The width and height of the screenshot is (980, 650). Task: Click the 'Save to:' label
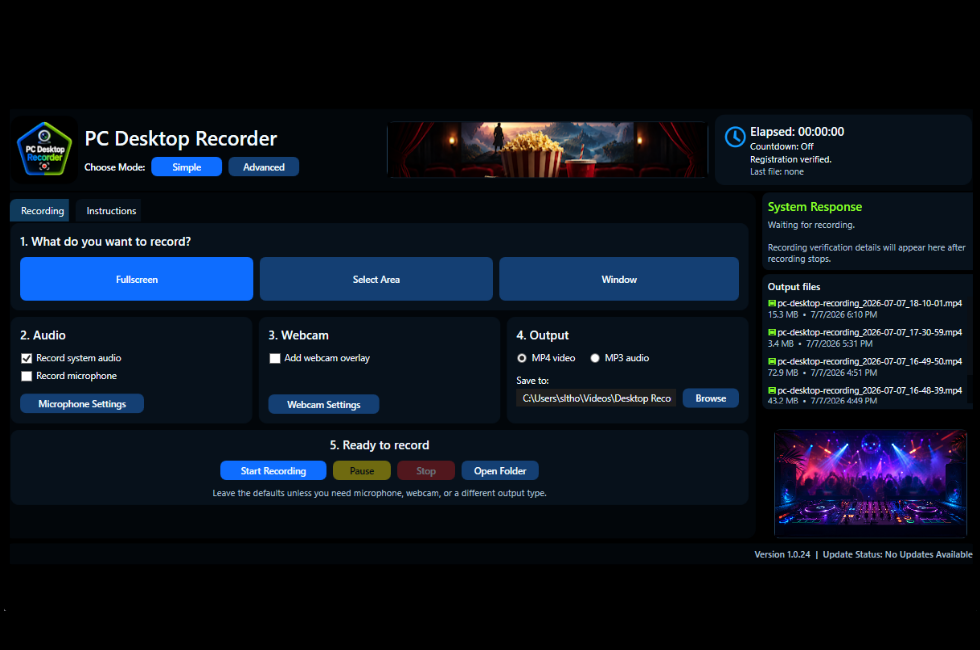[x=532, y=381]
